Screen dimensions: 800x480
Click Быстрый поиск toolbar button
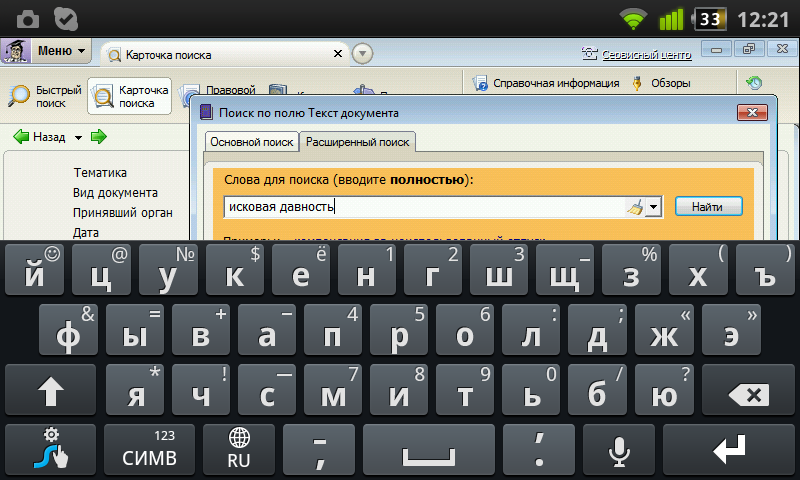[x=45, y=96]
